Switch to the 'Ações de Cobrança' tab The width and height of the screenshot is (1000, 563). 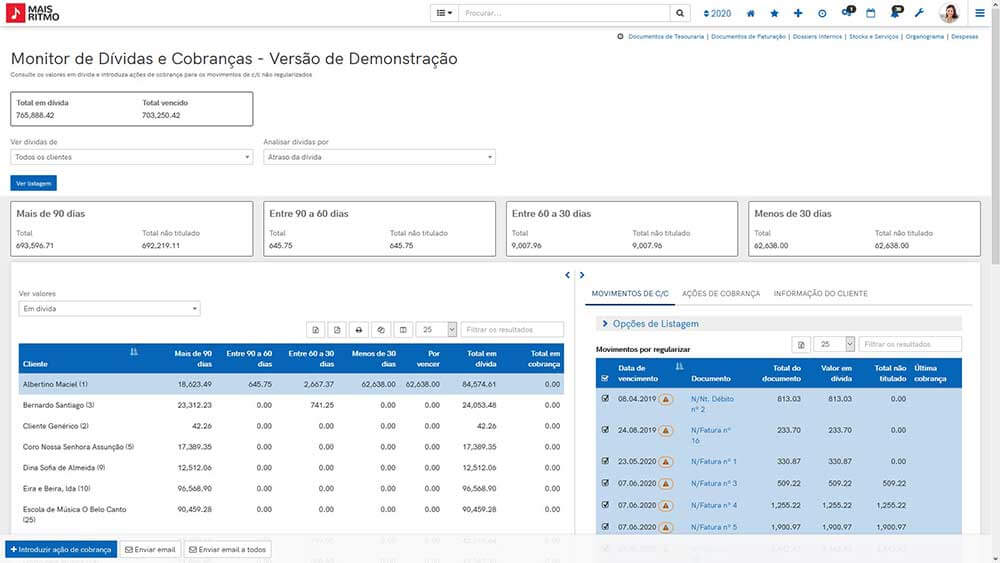click(x=721, y=294)
